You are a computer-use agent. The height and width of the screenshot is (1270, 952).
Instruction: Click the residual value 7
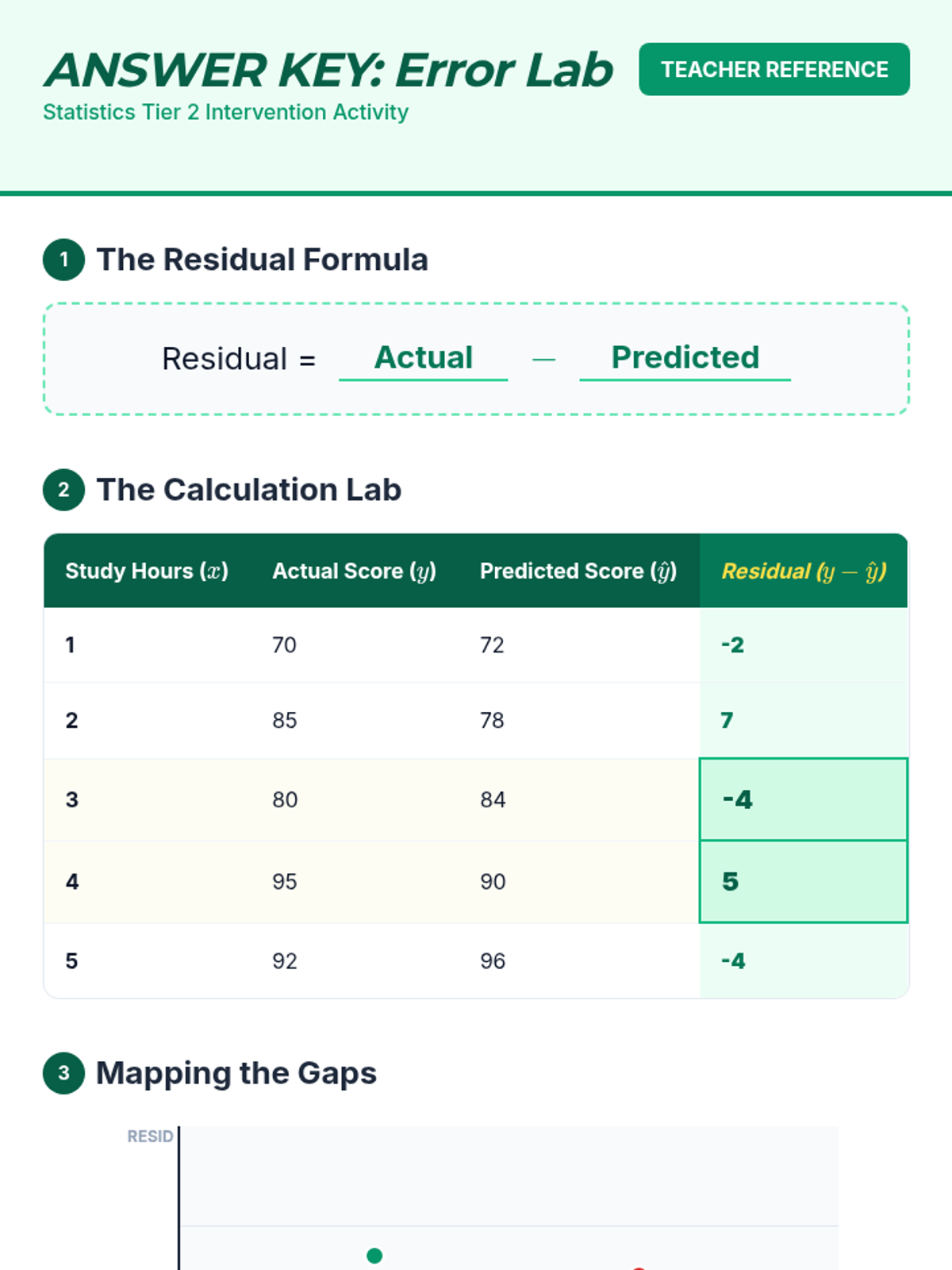727,720
